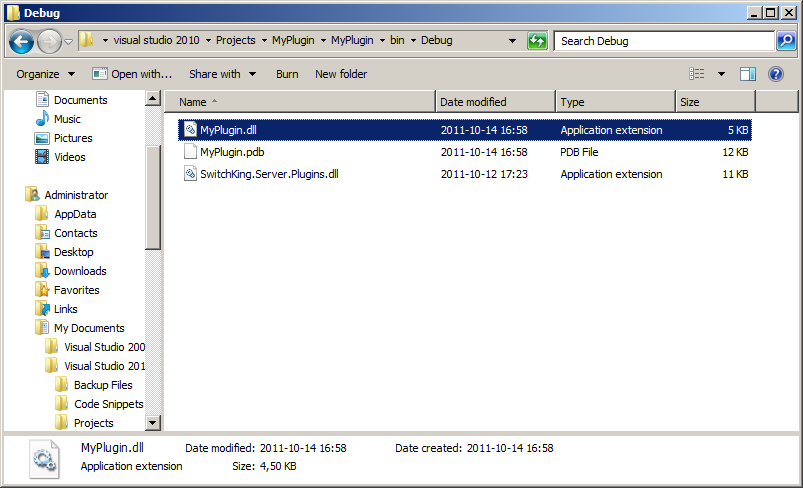Click Open with... button
Viewport: 803px width, 488px height.
[x=132, y=74]
